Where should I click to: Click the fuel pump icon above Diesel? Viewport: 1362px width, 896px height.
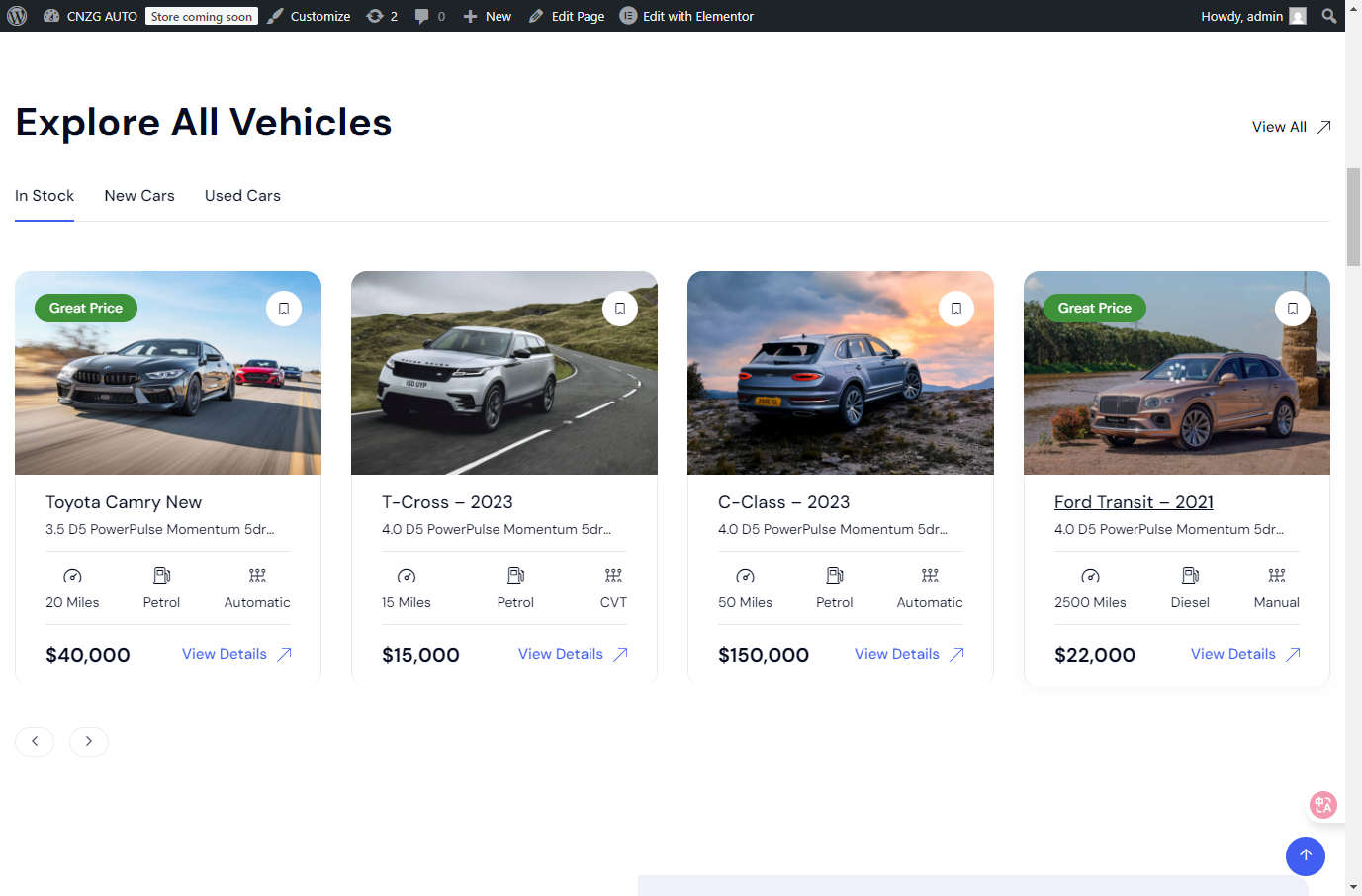pyautogui.click(x=1190, y=576)
